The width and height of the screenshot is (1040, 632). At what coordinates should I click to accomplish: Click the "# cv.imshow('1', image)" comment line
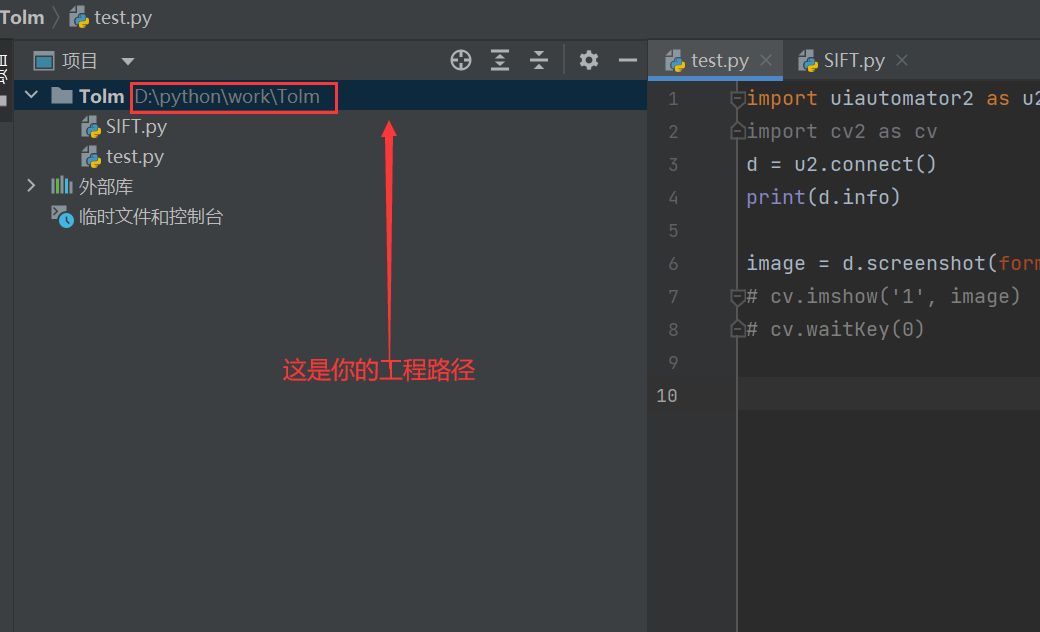click(883, 296)
